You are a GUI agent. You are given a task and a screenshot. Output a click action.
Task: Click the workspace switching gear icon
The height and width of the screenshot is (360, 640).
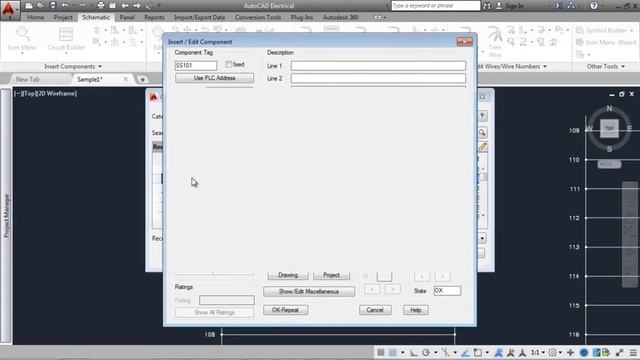tap(553, 352)
